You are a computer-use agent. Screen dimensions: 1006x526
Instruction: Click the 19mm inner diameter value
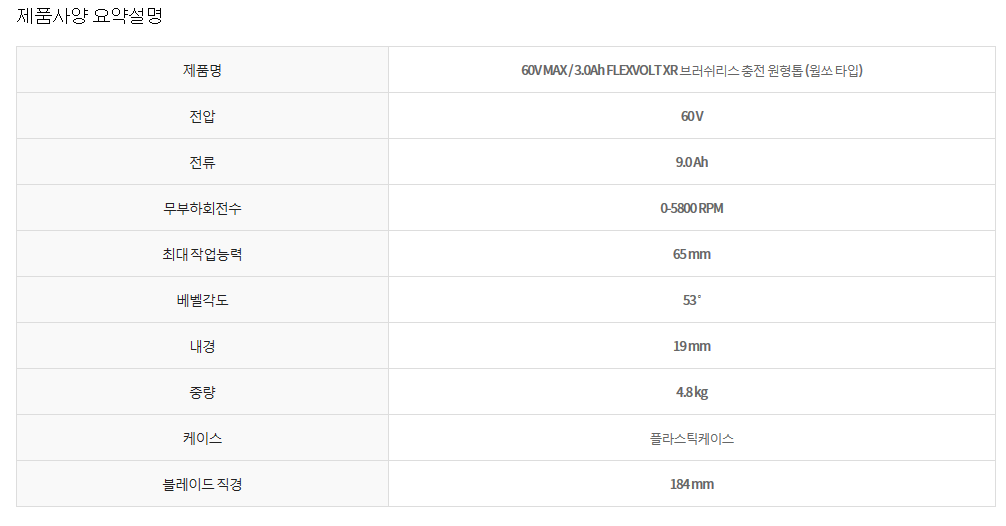click(x=691, y=346)
